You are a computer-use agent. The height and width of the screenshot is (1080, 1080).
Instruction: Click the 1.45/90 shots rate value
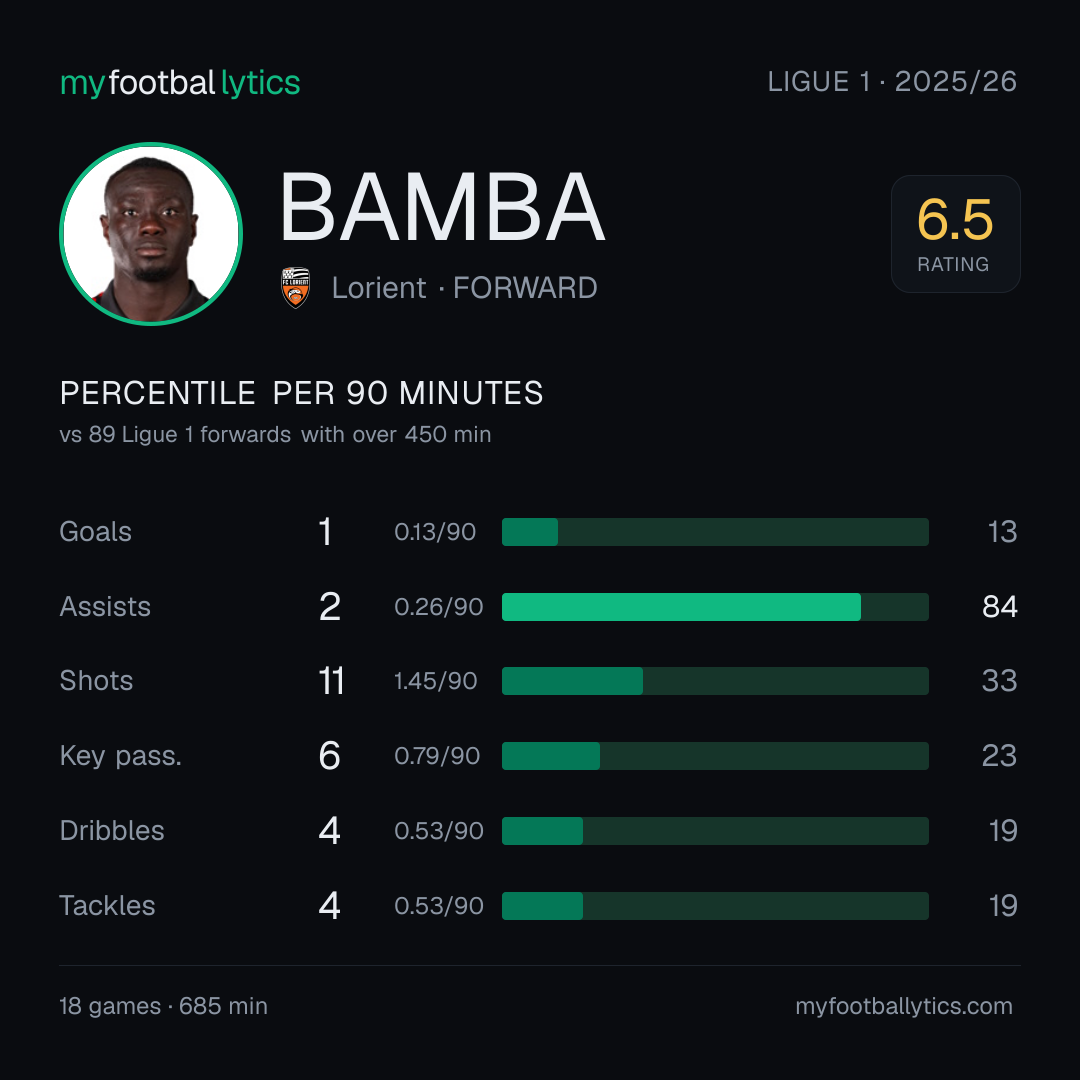click(x=435, y=681)
